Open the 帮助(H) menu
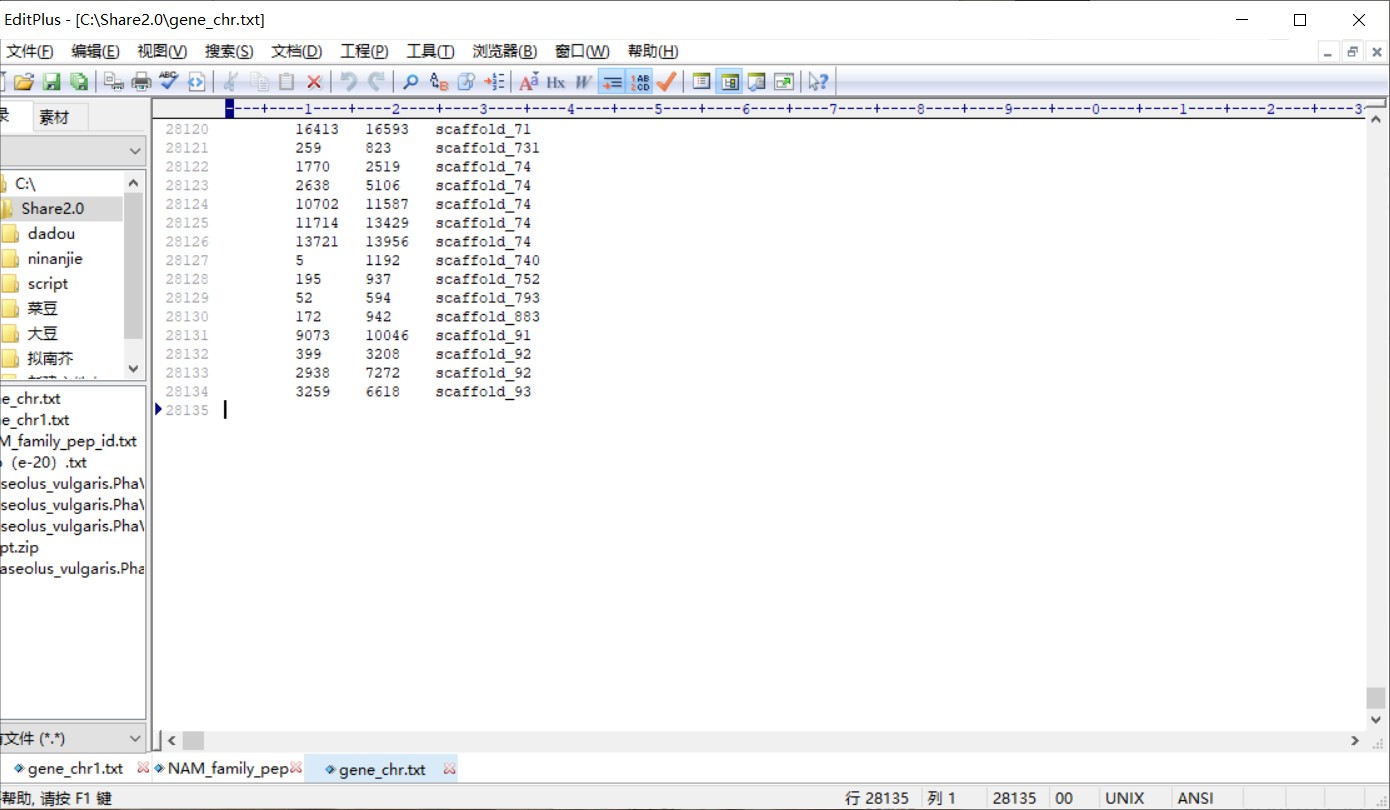The image size is (1390, 810). [653, 52]
